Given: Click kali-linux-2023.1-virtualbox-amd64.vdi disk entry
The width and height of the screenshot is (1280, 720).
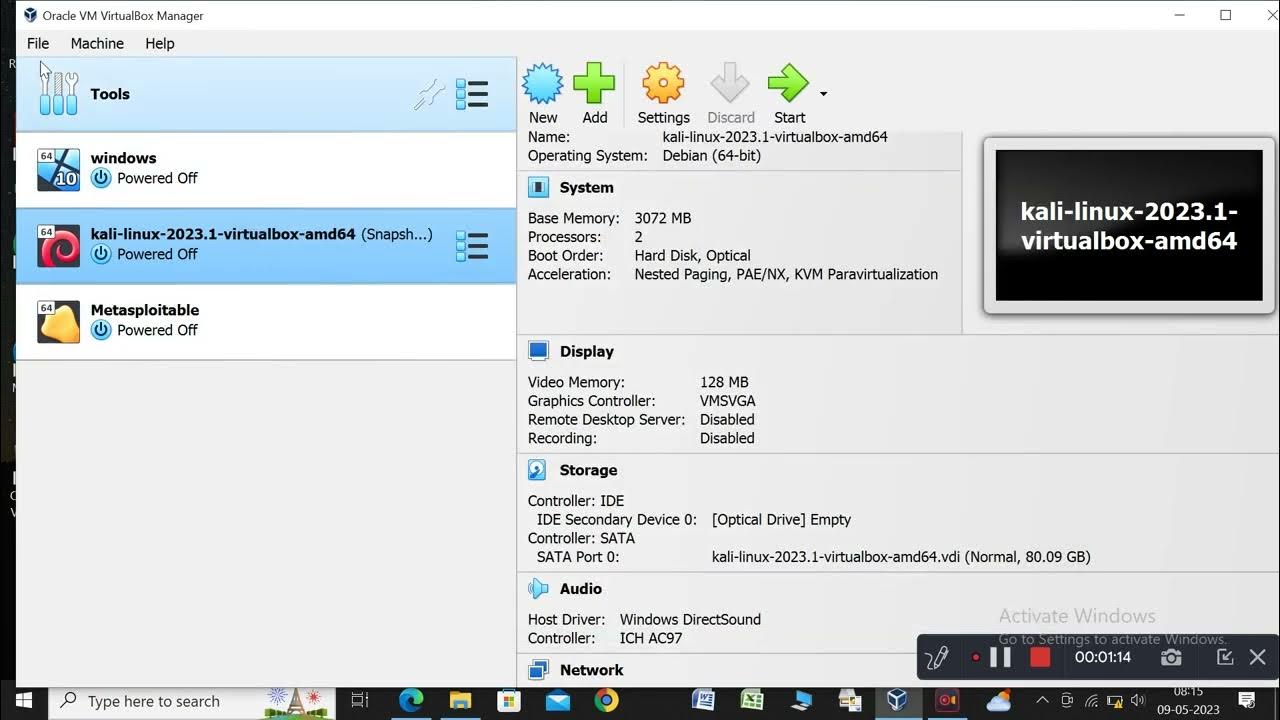Looking at the screenshot, I should coord(901,557).
